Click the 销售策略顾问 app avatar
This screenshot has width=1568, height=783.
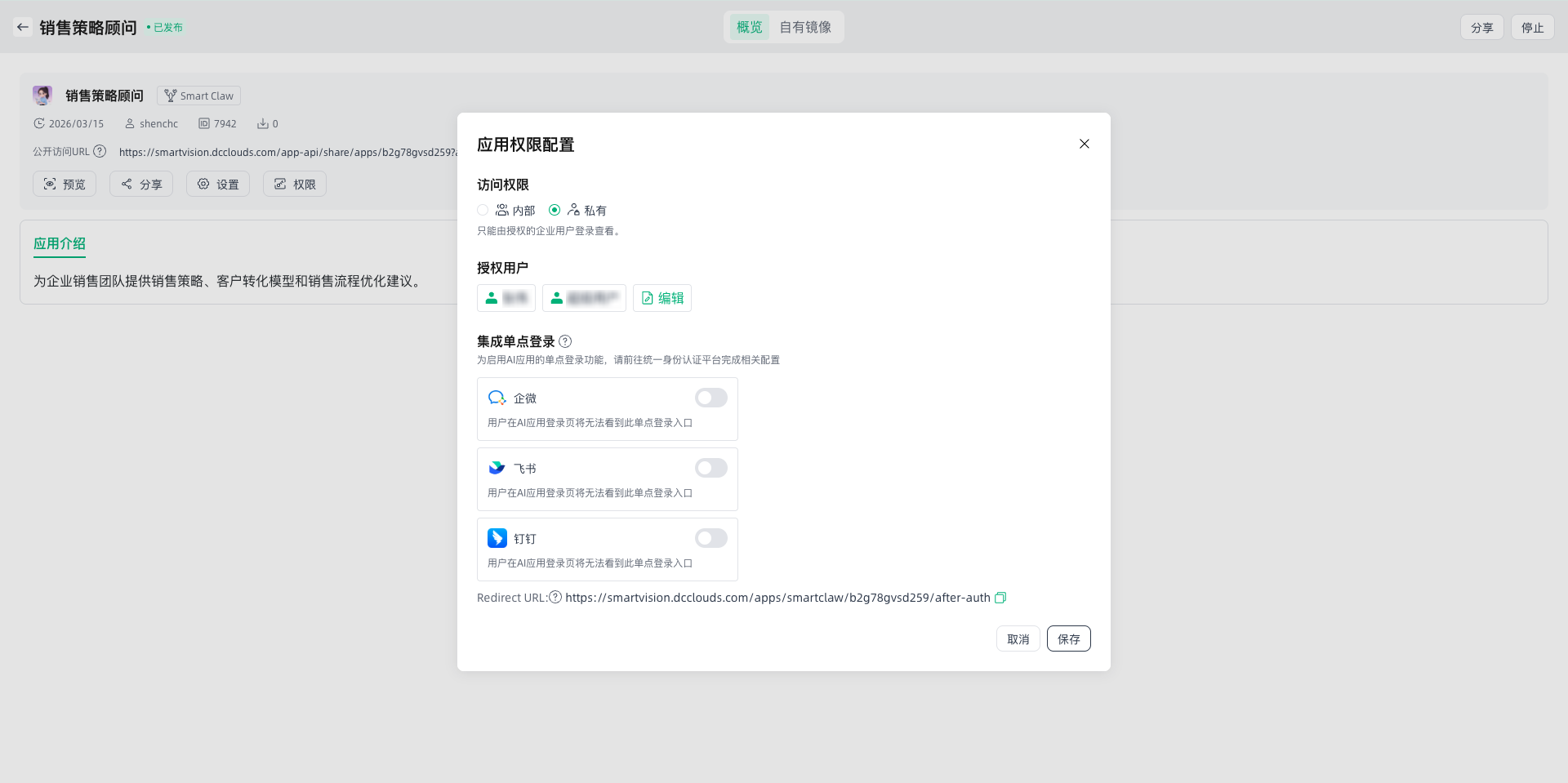click(42, 96)
